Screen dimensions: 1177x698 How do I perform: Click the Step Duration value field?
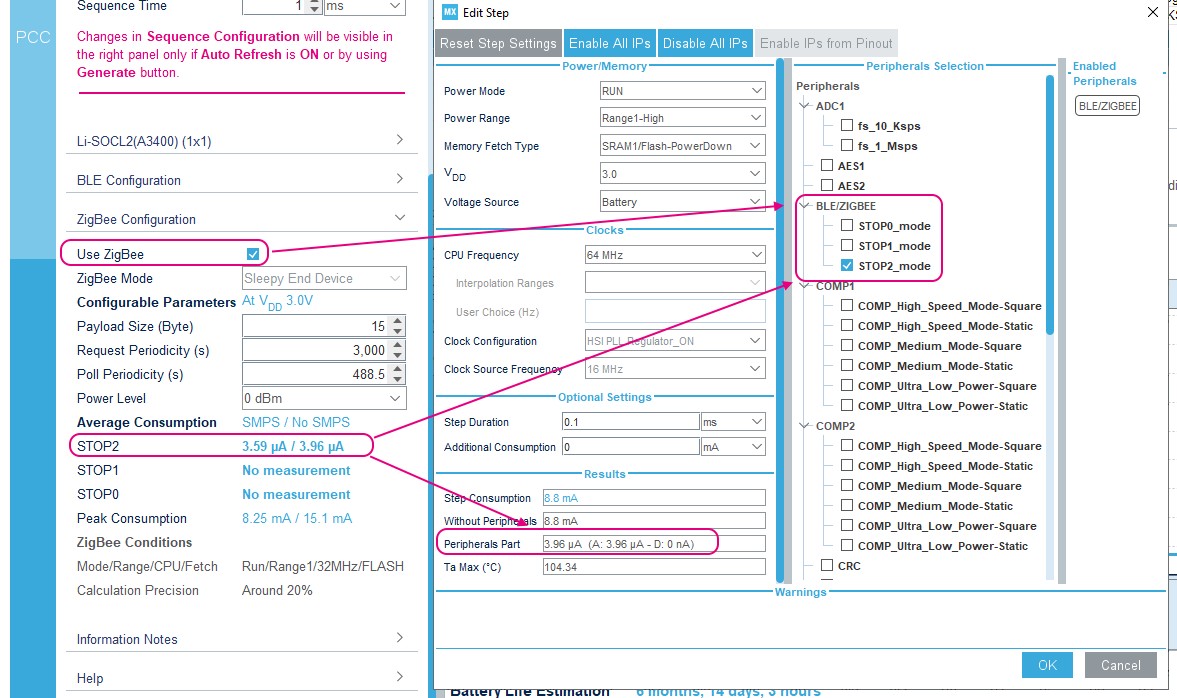[631, 422]
